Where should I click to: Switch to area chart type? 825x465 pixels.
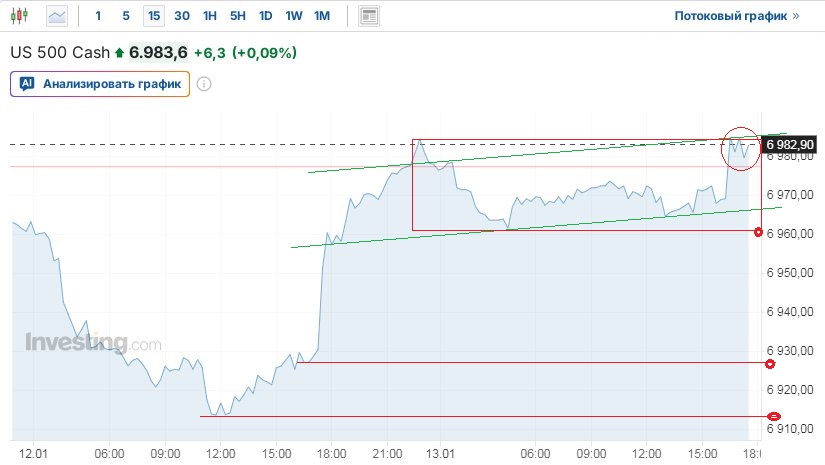click(x=58, y=16)
